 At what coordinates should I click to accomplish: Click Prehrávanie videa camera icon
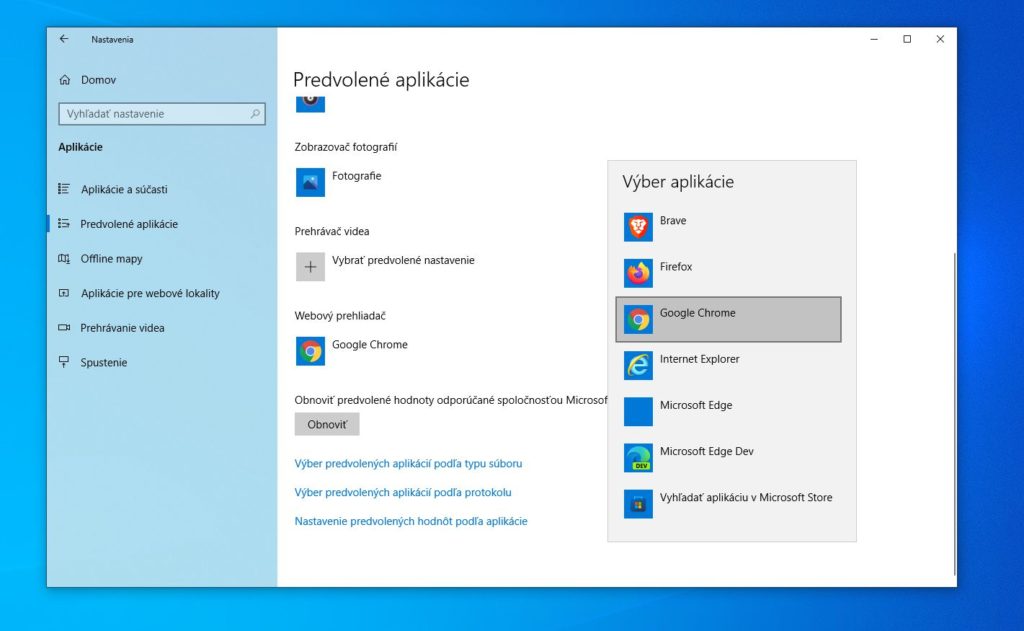[x=64, y=327]
